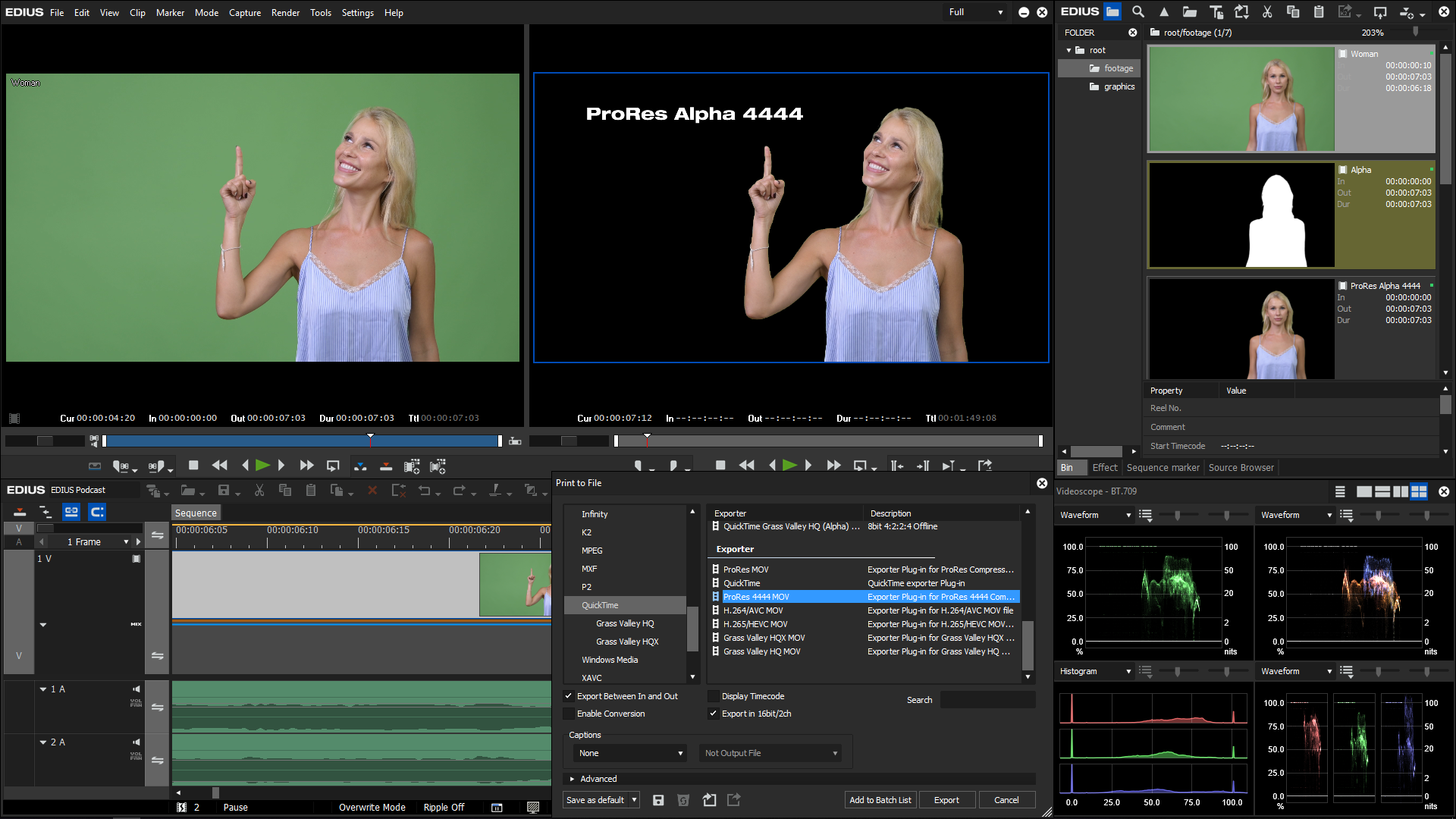Screen dimensions: 1456x819
Task: Toggle insert/overwrite mode icon in timeline
Action: click(x=20, y=512)
